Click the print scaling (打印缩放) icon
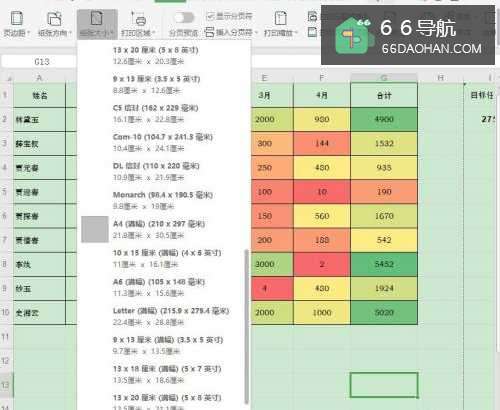The height and width of the screenshot is (410, 500). click(281, 18)
